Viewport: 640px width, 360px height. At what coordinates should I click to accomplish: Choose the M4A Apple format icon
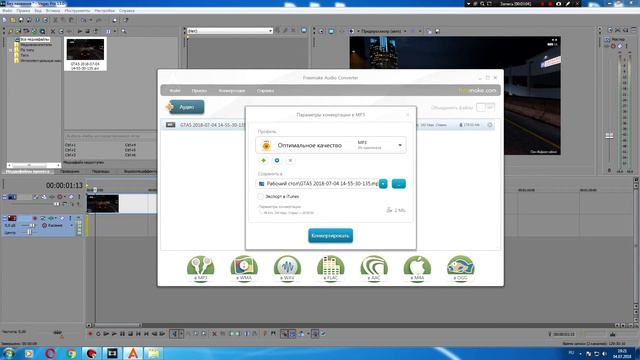(x=417, y=268)
